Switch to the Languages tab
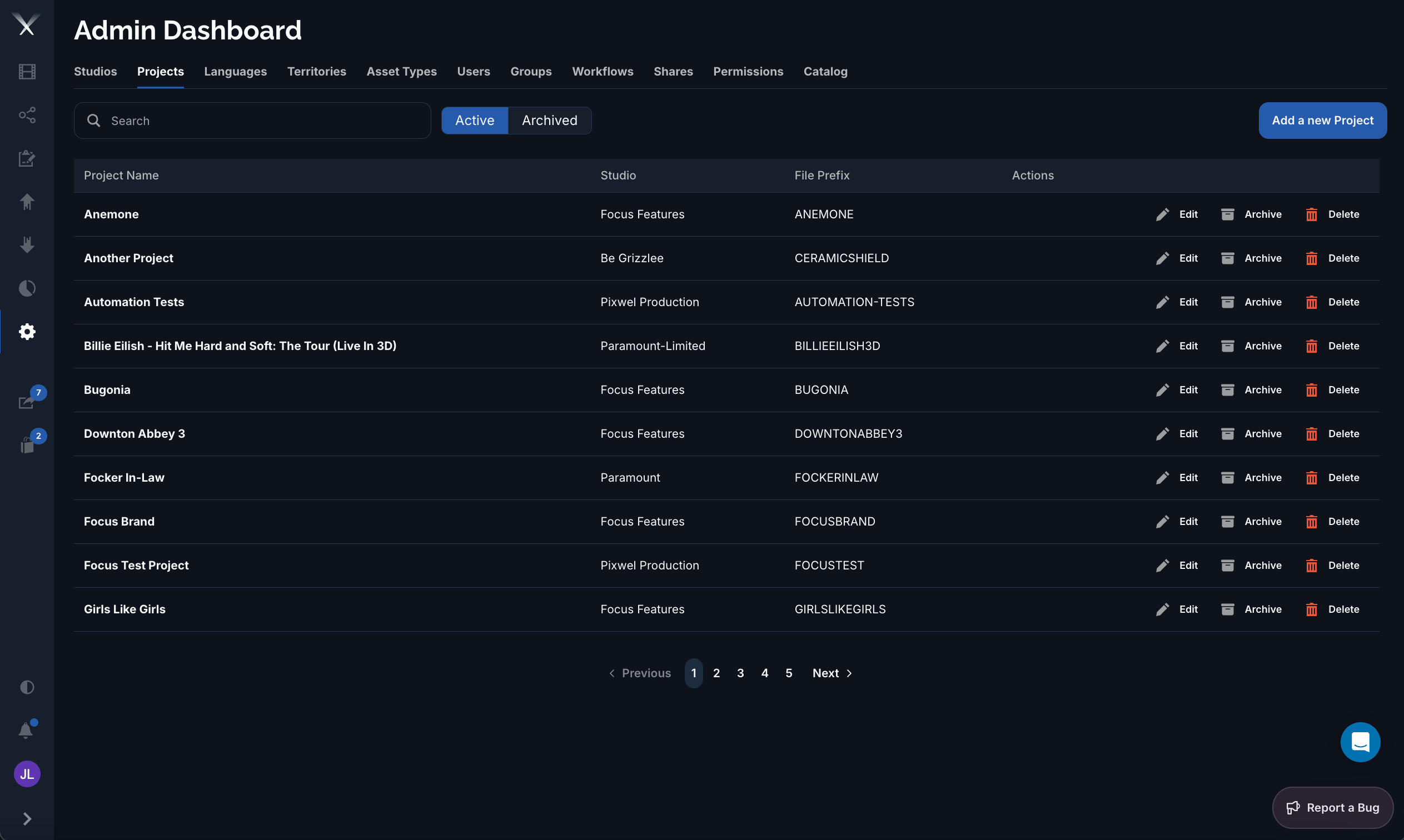This screenshot has width=1404, height=840. (236, 71)
